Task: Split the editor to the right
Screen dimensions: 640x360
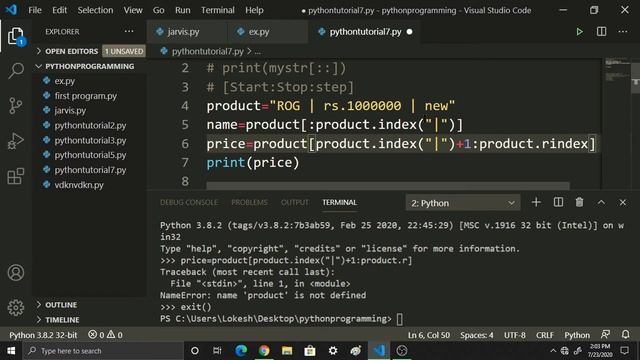Action: point(601,32)
